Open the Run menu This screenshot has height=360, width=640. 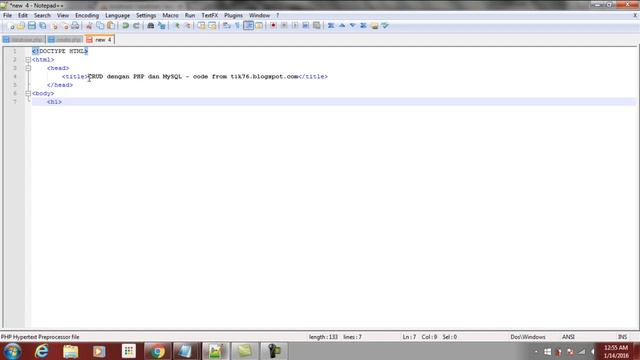point(190,16)
